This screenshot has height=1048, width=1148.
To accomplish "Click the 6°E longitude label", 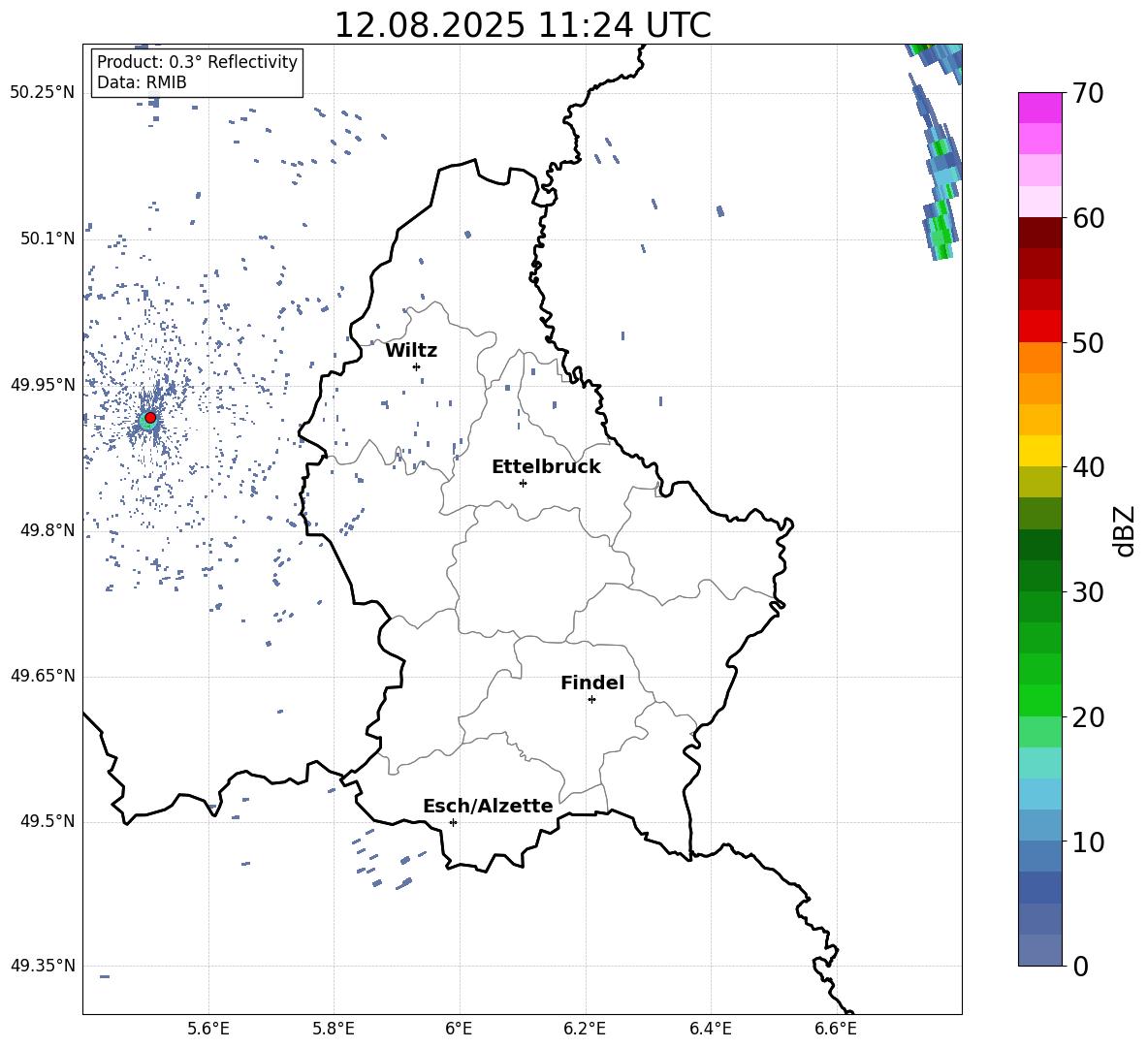I will pyautogui.click(x=459, y=1029).
